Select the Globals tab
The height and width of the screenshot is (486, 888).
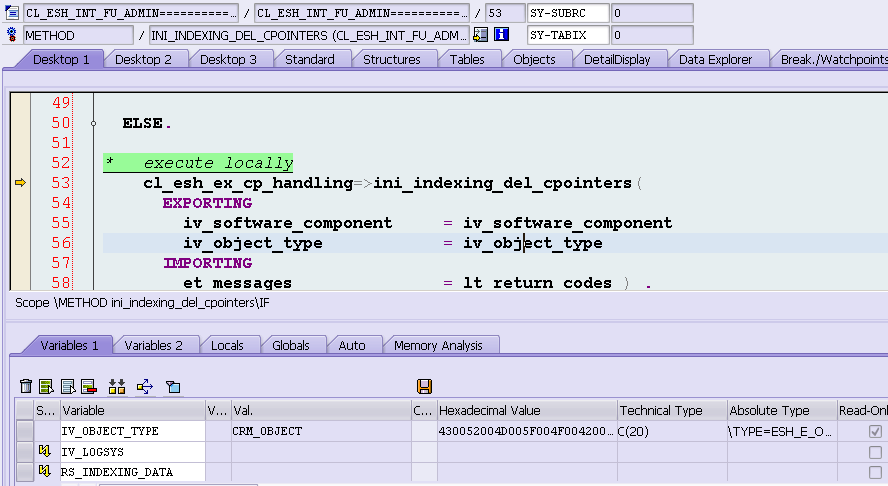[291, 346]
